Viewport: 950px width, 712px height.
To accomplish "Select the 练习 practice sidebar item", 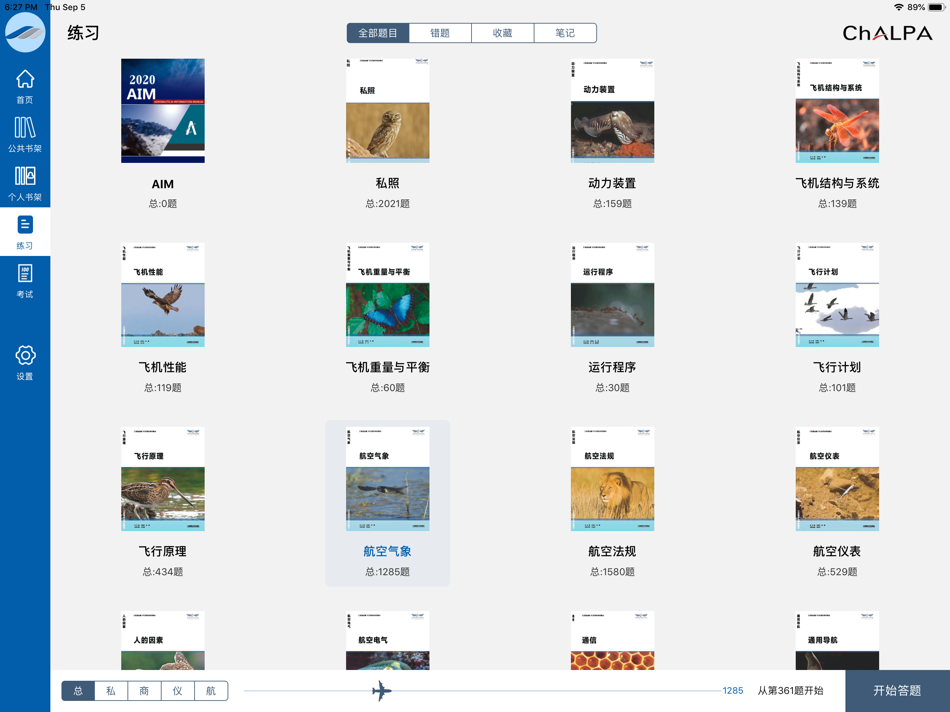I will (x=25, y=232).
